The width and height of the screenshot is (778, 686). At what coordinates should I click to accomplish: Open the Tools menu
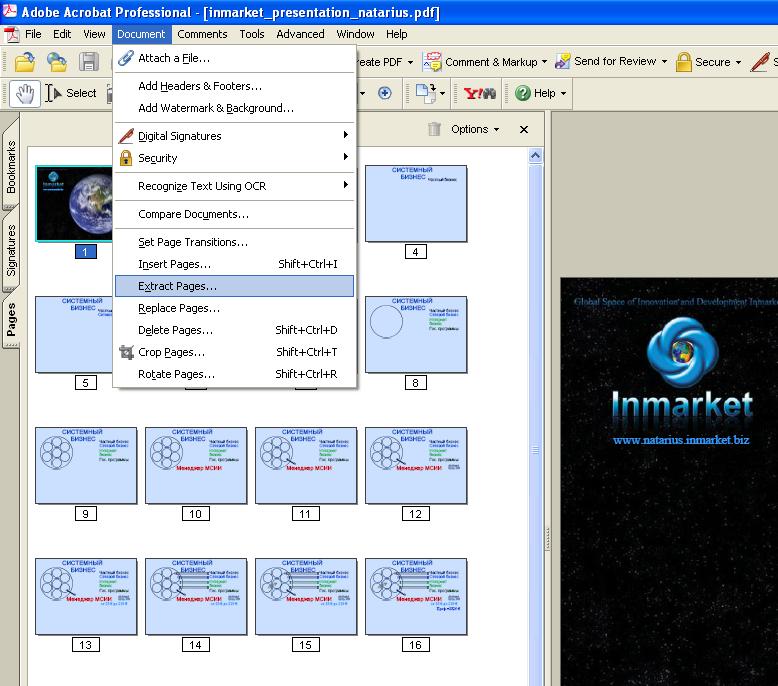point(252,34)
